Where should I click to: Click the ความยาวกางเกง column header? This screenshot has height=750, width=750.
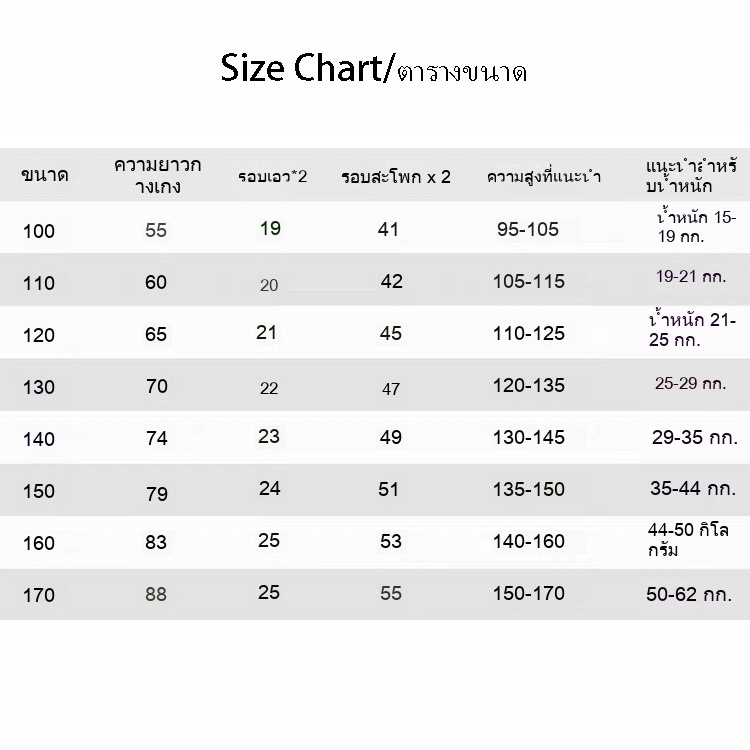tap(157, 175)
